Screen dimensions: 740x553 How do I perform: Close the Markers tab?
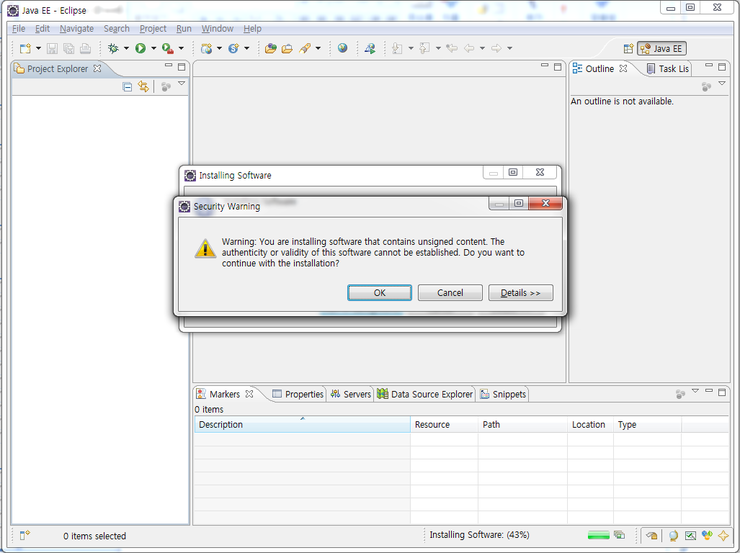[249, 394]
